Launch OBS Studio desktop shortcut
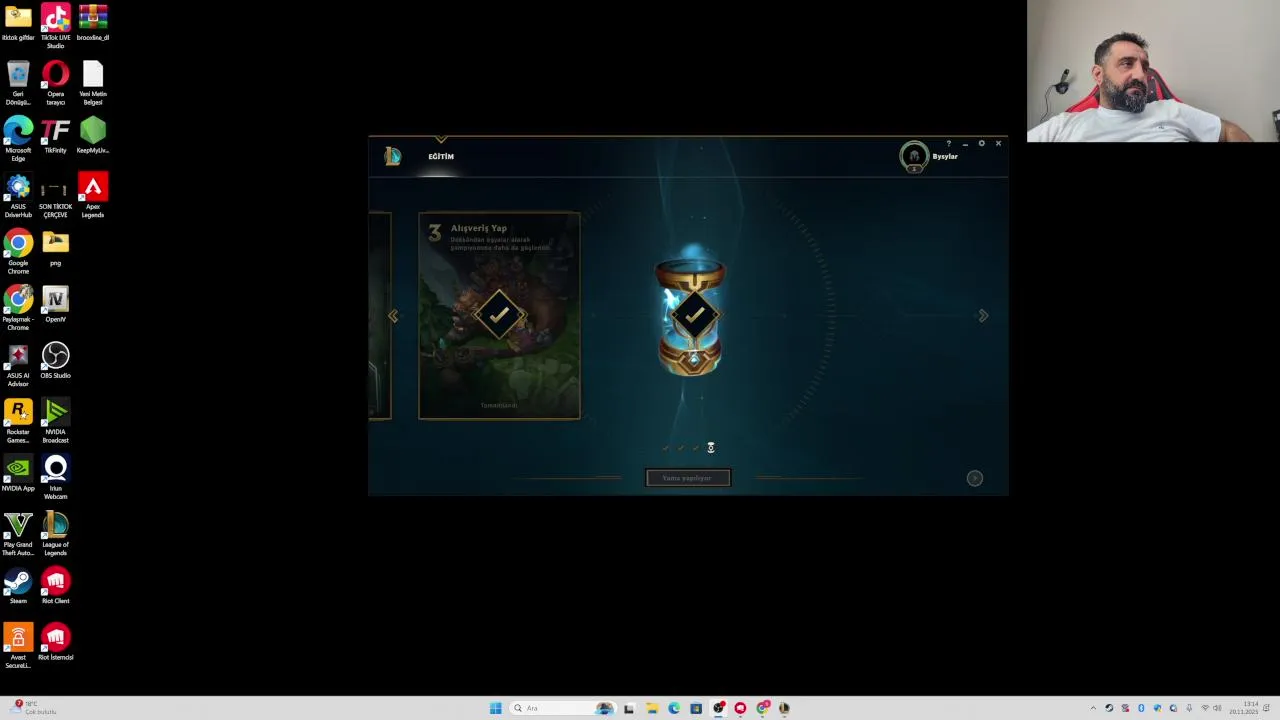The width and height of the screenshot is (1280, 720). coord(55,361)
